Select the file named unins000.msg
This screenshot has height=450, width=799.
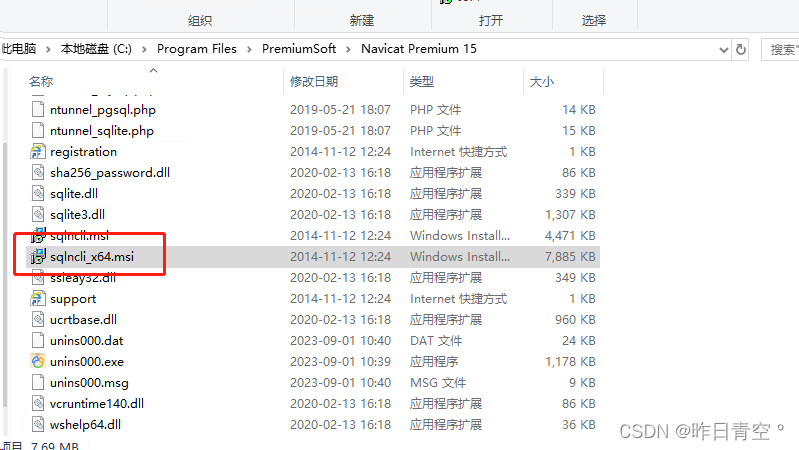tap(89, 382)
